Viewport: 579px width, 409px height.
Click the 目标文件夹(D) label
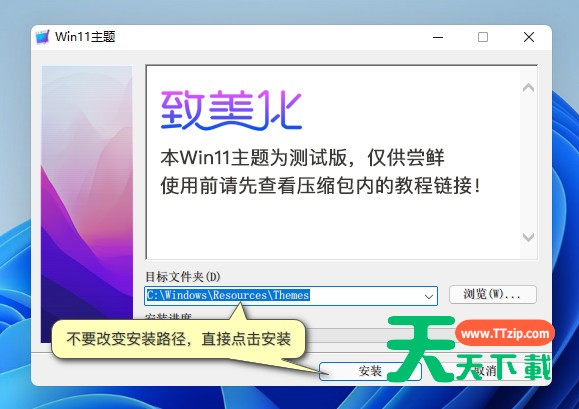(x=183, y=277)
